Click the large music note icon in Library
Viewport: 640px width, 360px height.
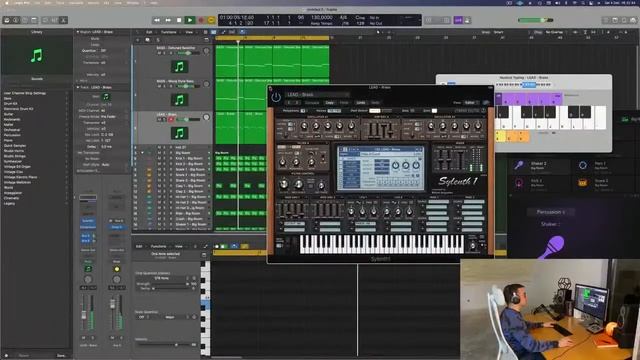37,55
